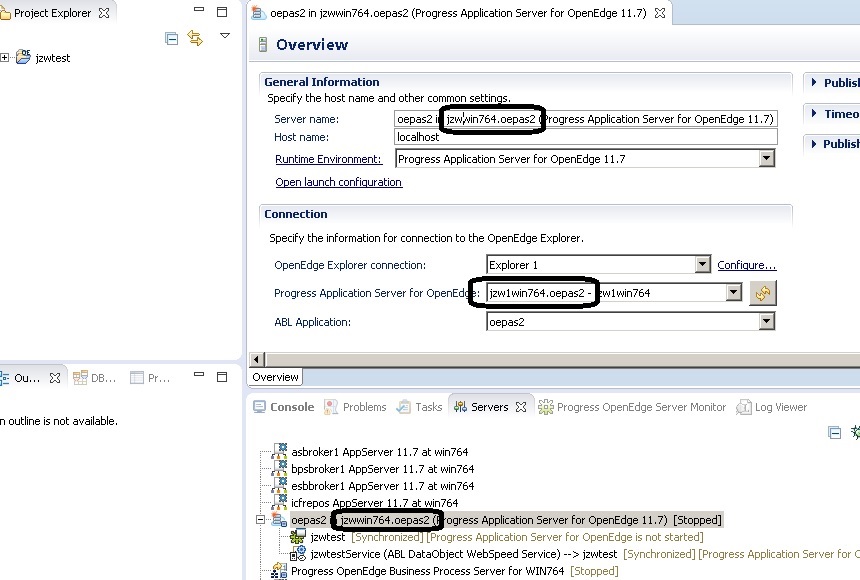Image resolution: width=860 pixels, height=580 pixels.
Task: Click the bpsbroker1 AppServer icon
Action: pyautogui.click(x=278, y=468)
